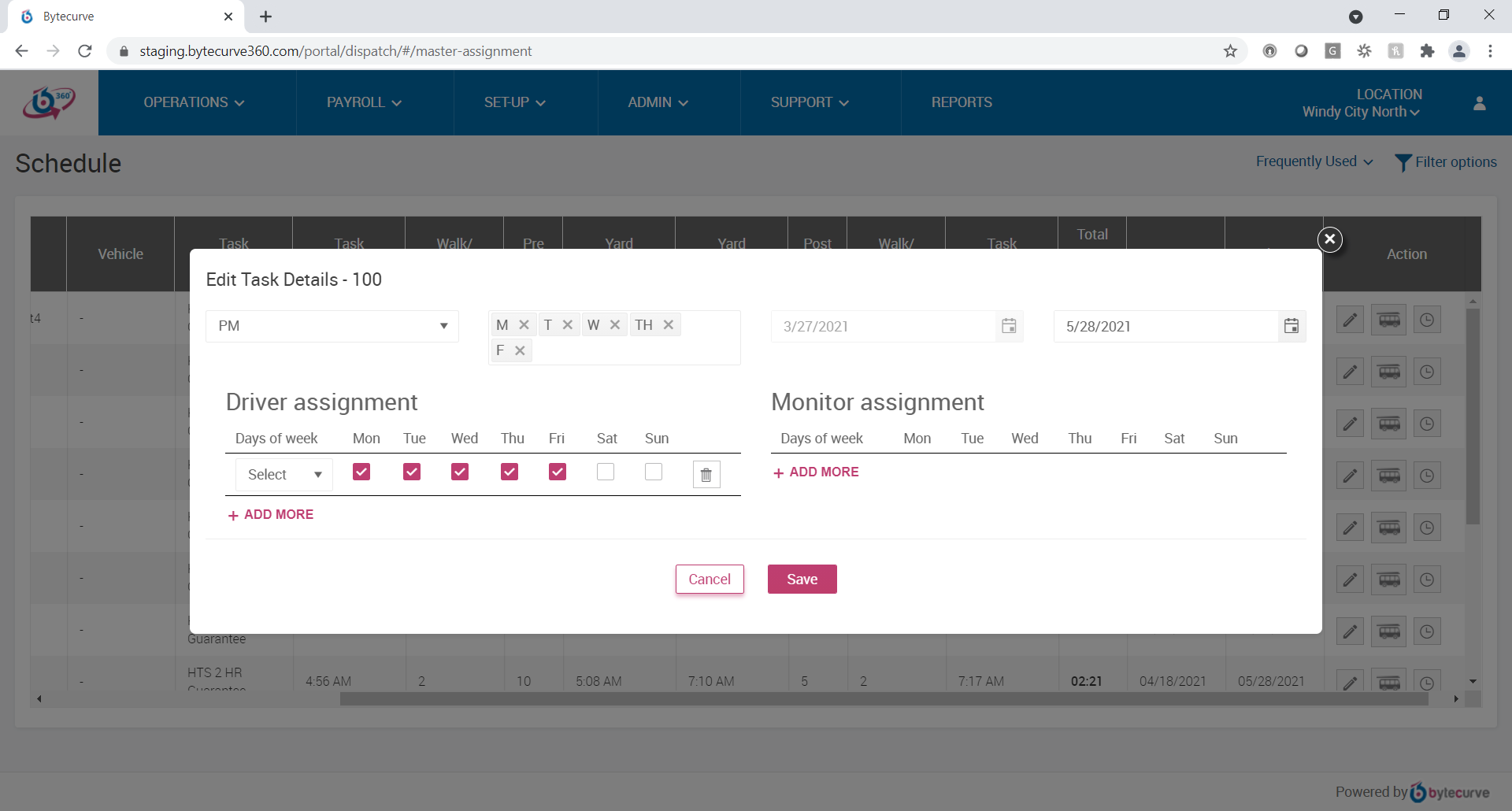This screenshot has width=1512, height=811.
Task: Open the SET-UP menu
Action: tap(515, 102)
